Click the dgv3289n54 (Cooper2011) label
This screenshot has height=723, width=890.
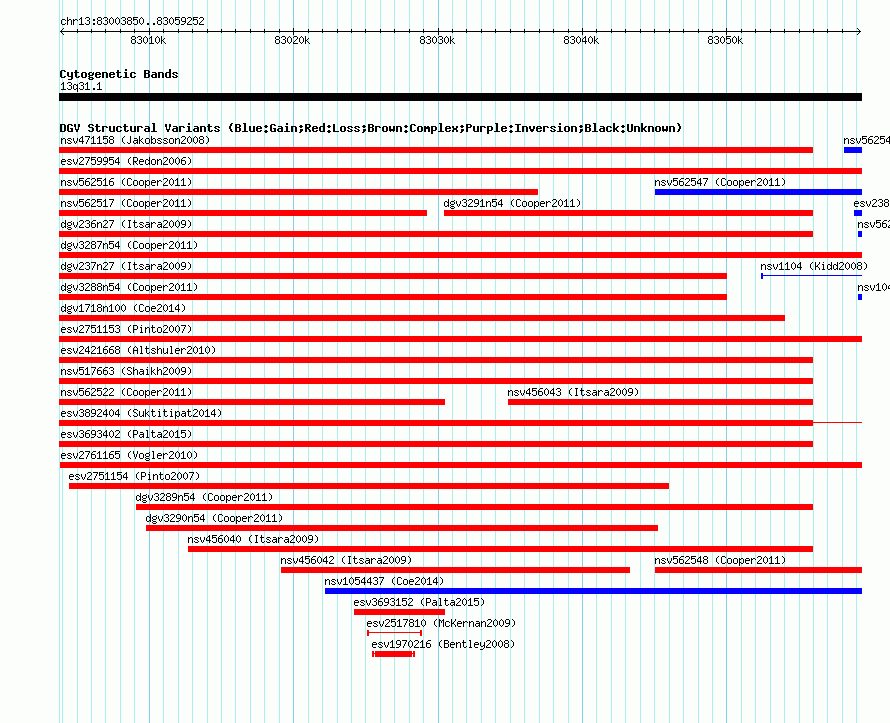[x=204, y=497]
